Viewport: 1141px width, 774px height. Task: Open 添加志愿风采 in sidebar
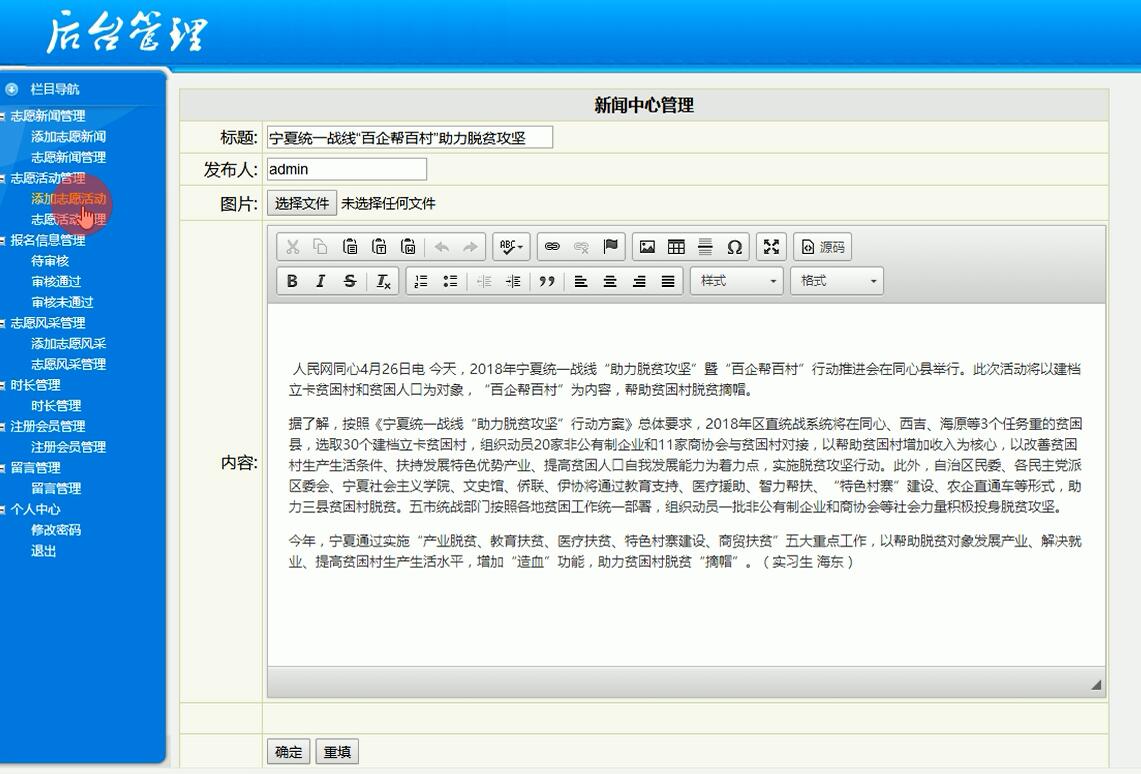[68, 344]
